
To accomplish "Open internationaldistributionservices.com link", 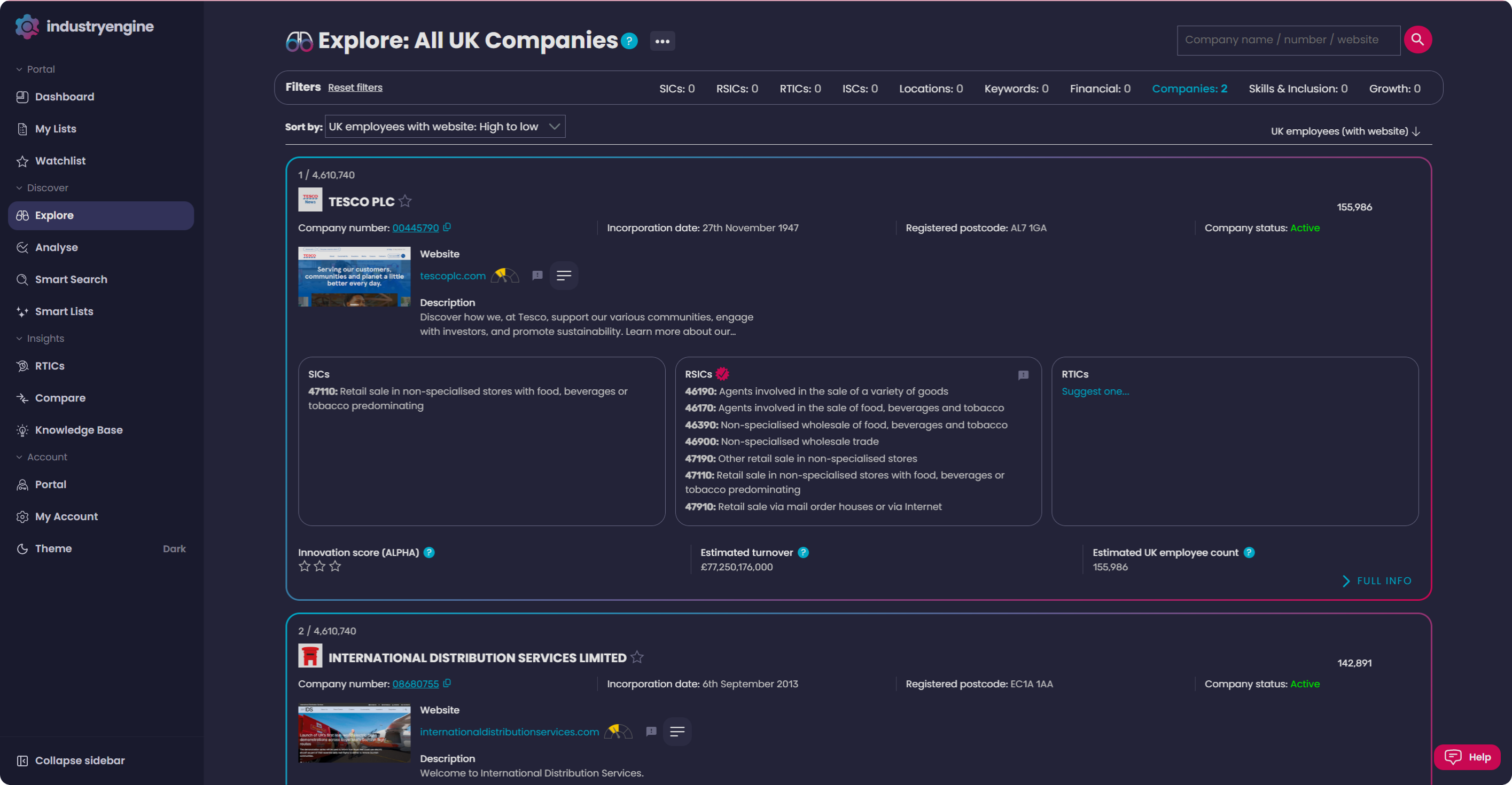I will [510, 732].
